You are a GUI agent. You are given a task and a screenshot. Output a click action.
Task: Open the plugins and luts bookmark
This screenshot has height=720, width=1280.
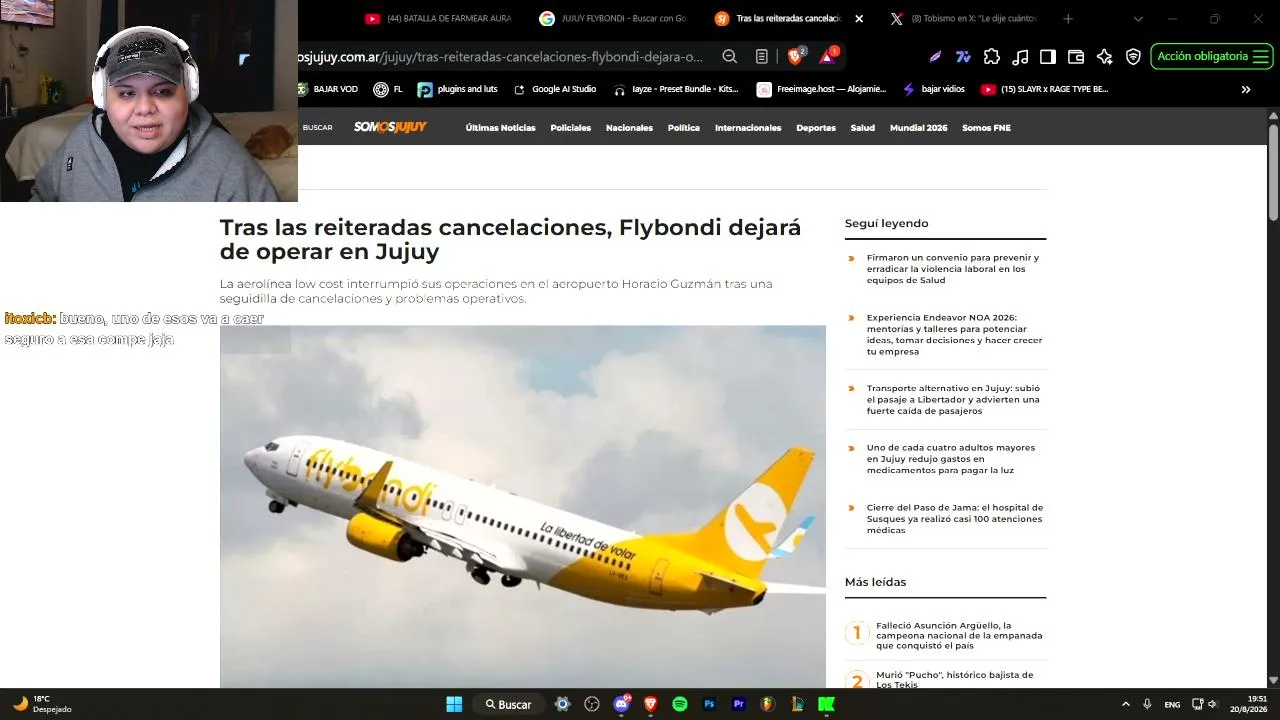pos(458,89)
